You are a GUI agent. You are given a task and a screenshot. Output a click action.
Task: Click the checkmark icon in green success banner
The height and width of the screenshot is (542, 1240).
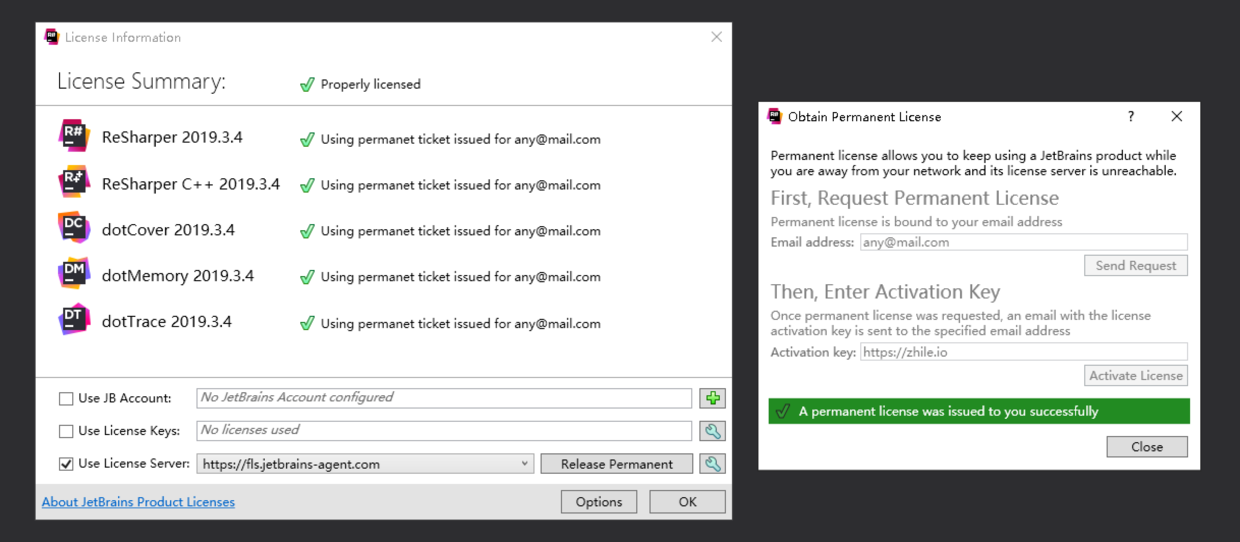point(783,411)
